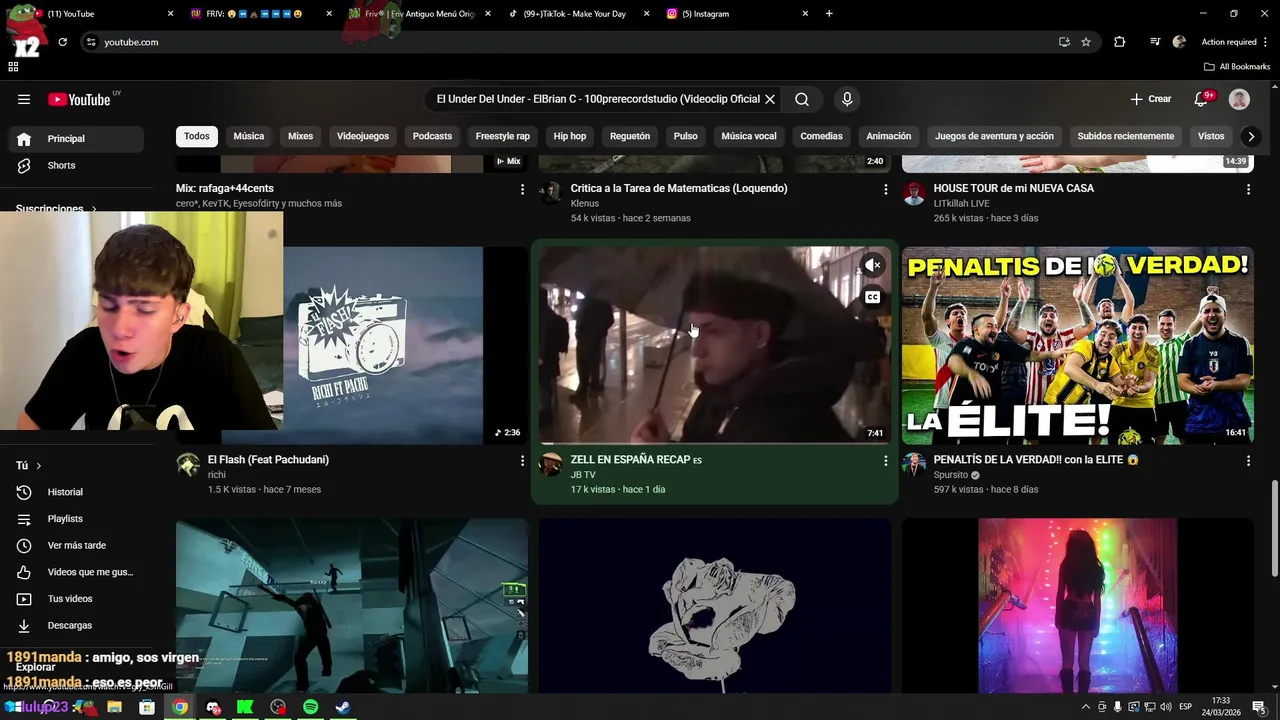
Task: Bookmark this page with star icon
Action: tap(1086, 42)
